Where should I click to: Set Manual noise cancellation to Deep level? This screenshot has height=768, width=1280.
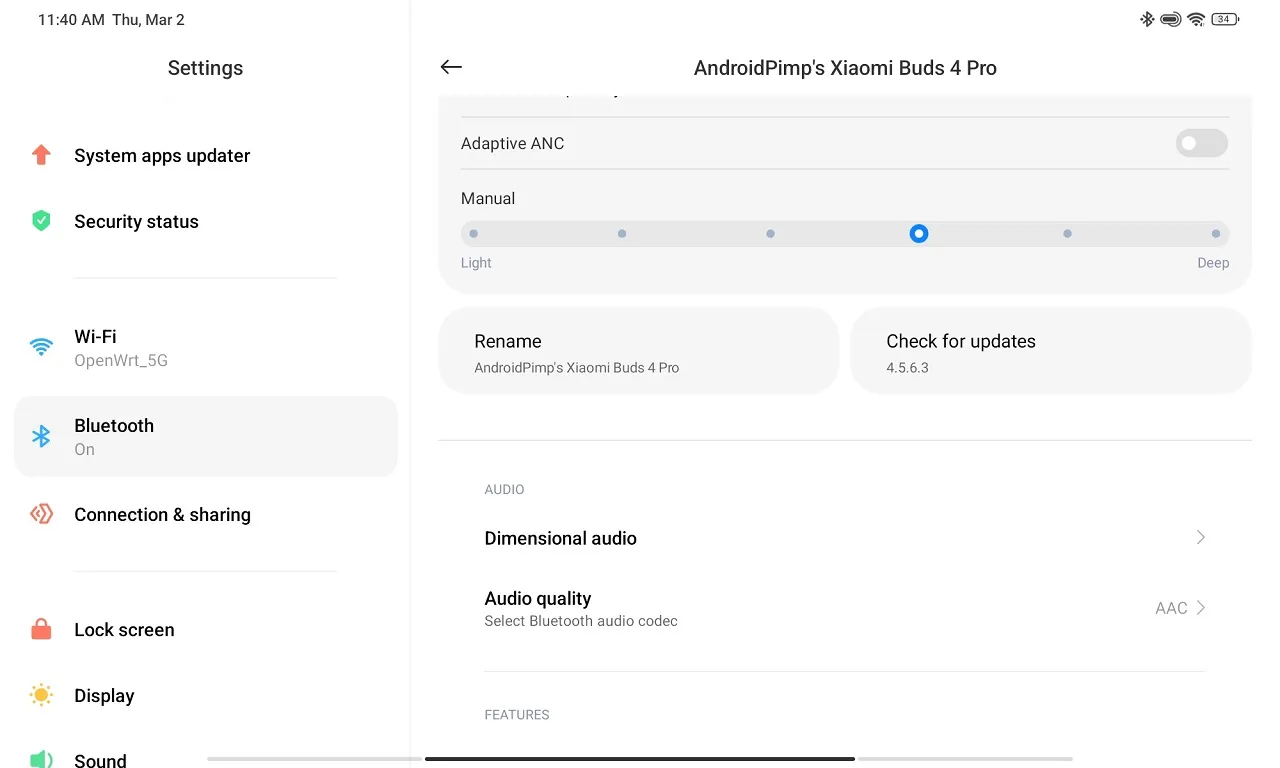point(1215,233)
